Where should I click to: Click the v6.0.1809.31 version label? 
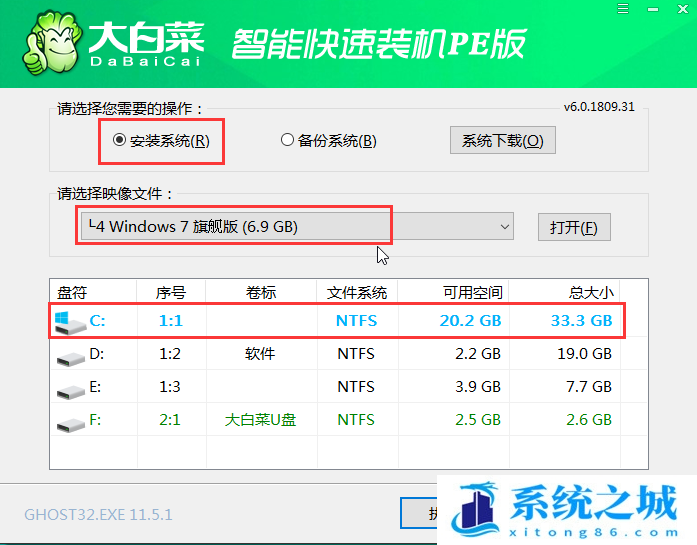pos(599,107)
